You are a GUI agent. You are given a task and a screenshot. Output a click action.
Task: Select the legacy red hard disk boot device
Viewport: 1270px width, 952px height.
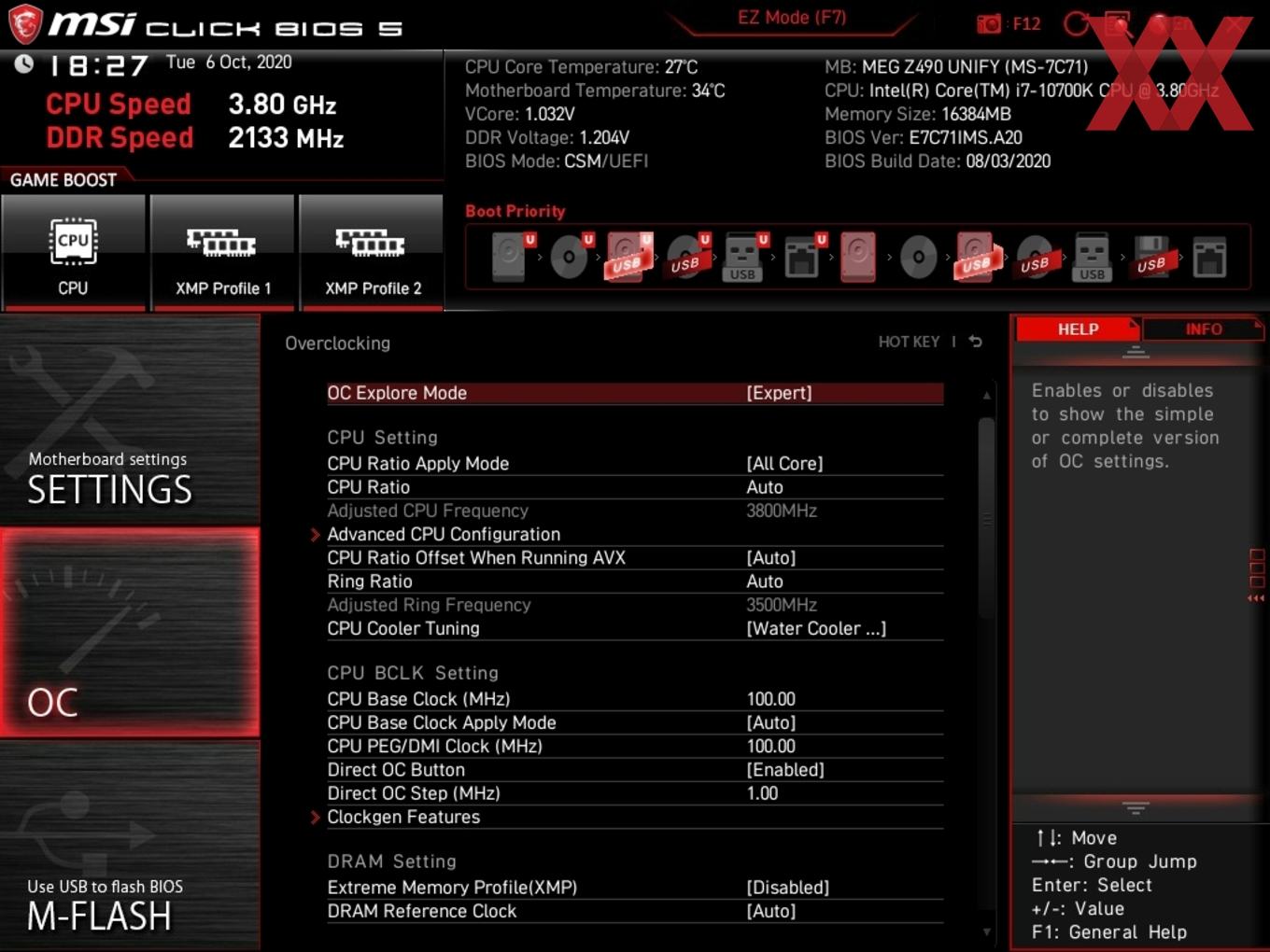coord(858,257)
